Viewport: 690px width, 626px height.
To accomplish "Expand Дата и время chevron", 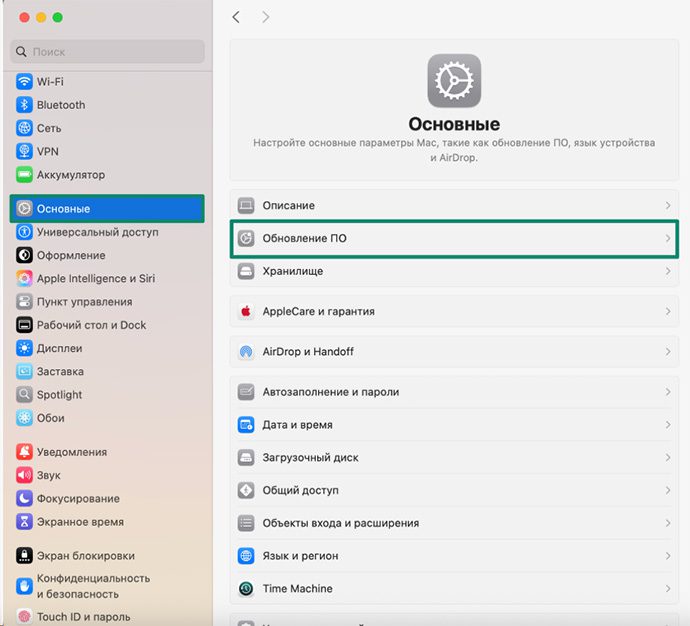I will tap(668, 425).
